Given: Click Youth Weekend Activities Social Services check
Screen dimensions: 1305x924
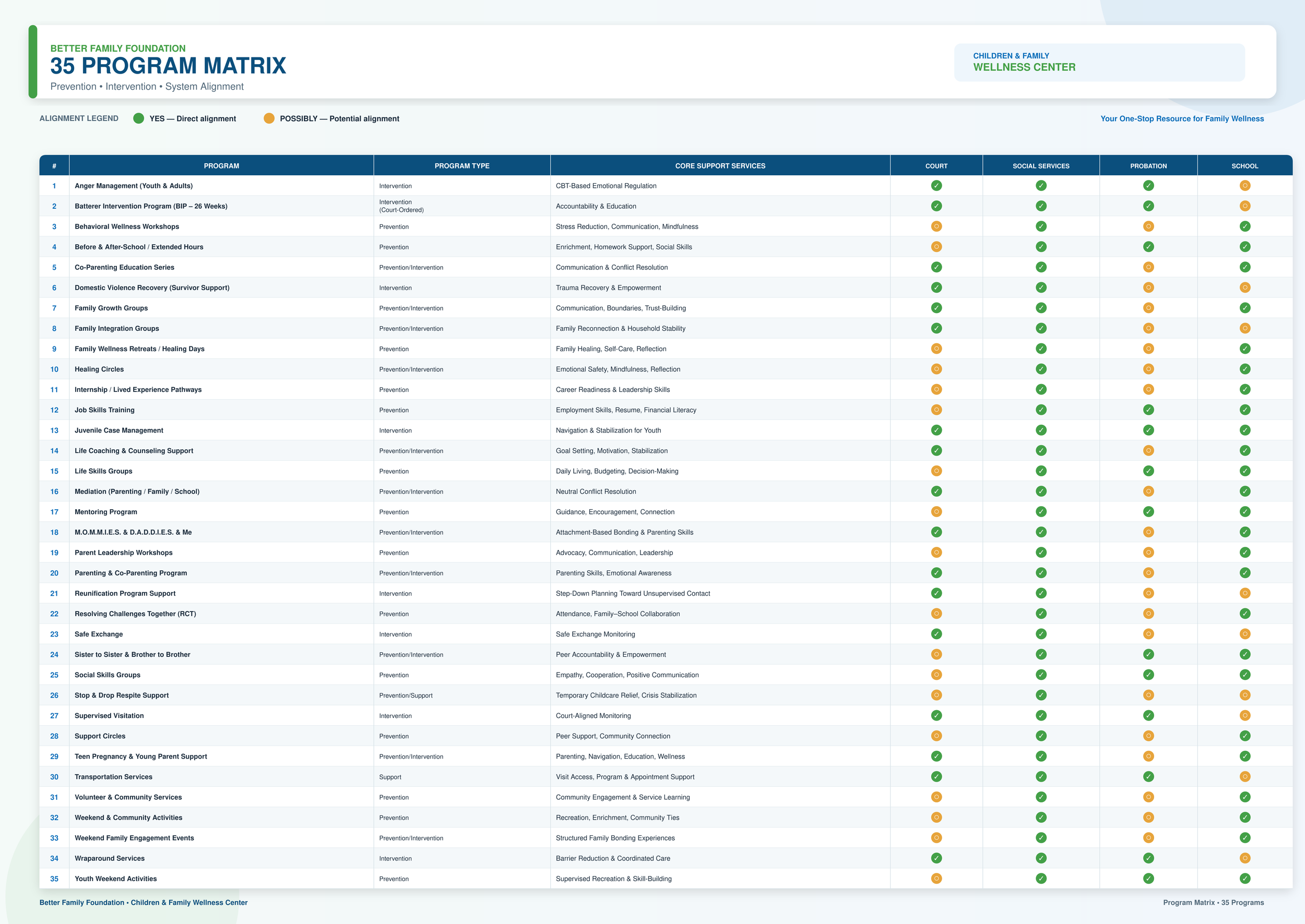Looking at the screenshot, I should coord(1041,879).
